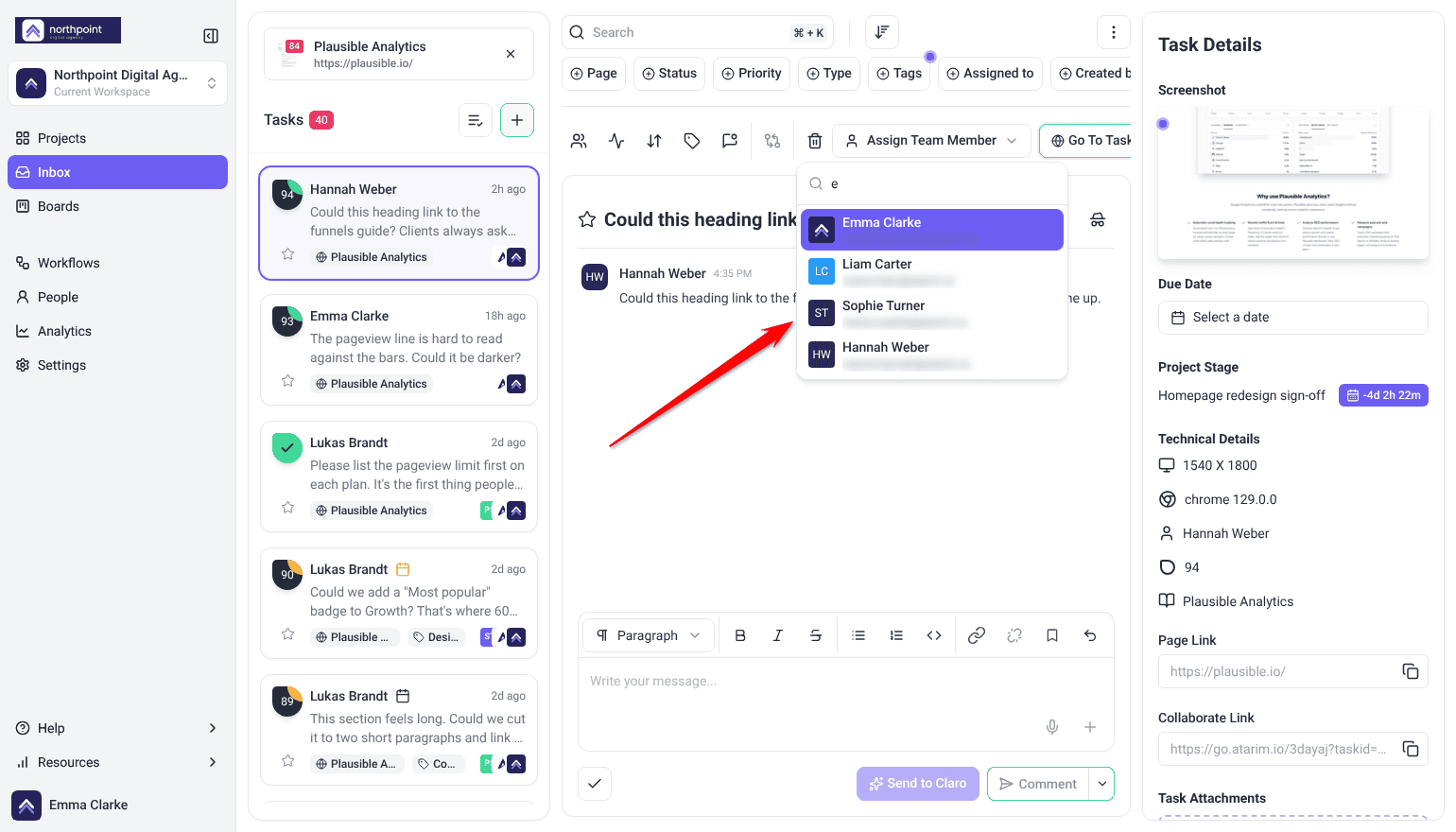Open Assign Team Member dropdown
The width and height of the screenshot is (1456, 832).
[931, 140]
